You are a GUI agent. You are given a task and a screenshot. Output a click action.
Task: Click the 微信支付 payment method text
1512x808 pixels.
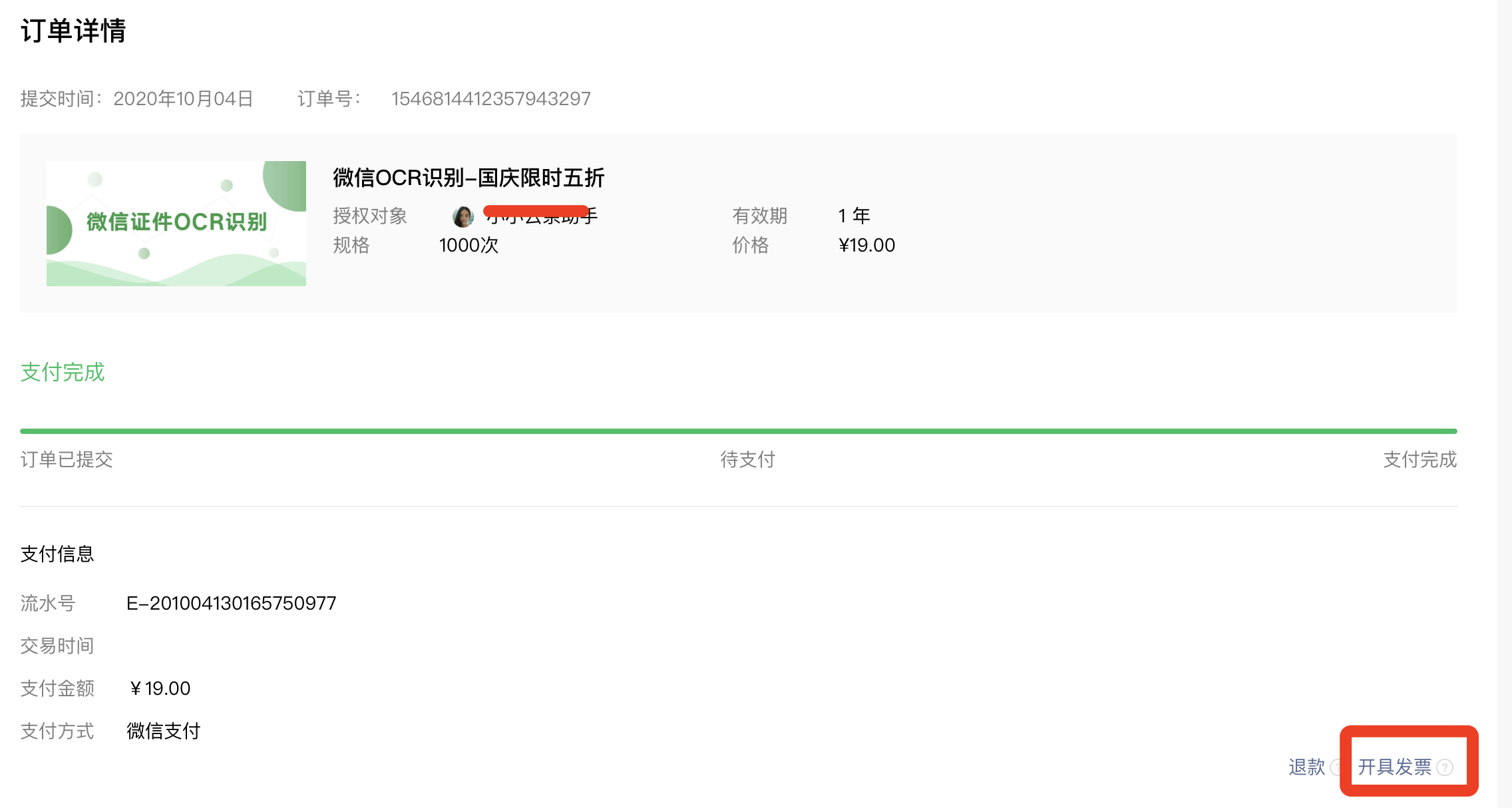(163, 731)
